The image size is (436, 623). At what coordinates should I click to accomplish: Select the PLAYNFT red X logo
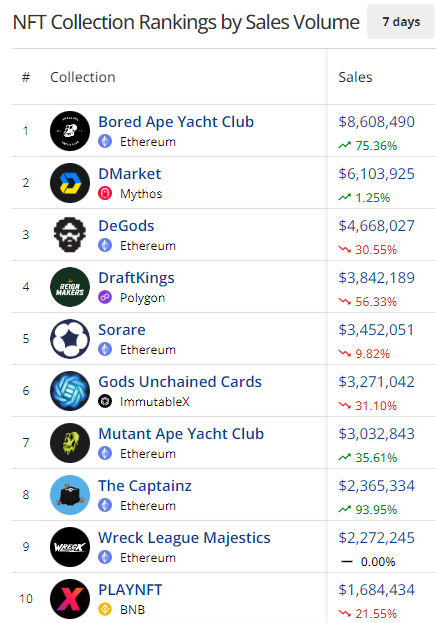click(x=70, y=599)
